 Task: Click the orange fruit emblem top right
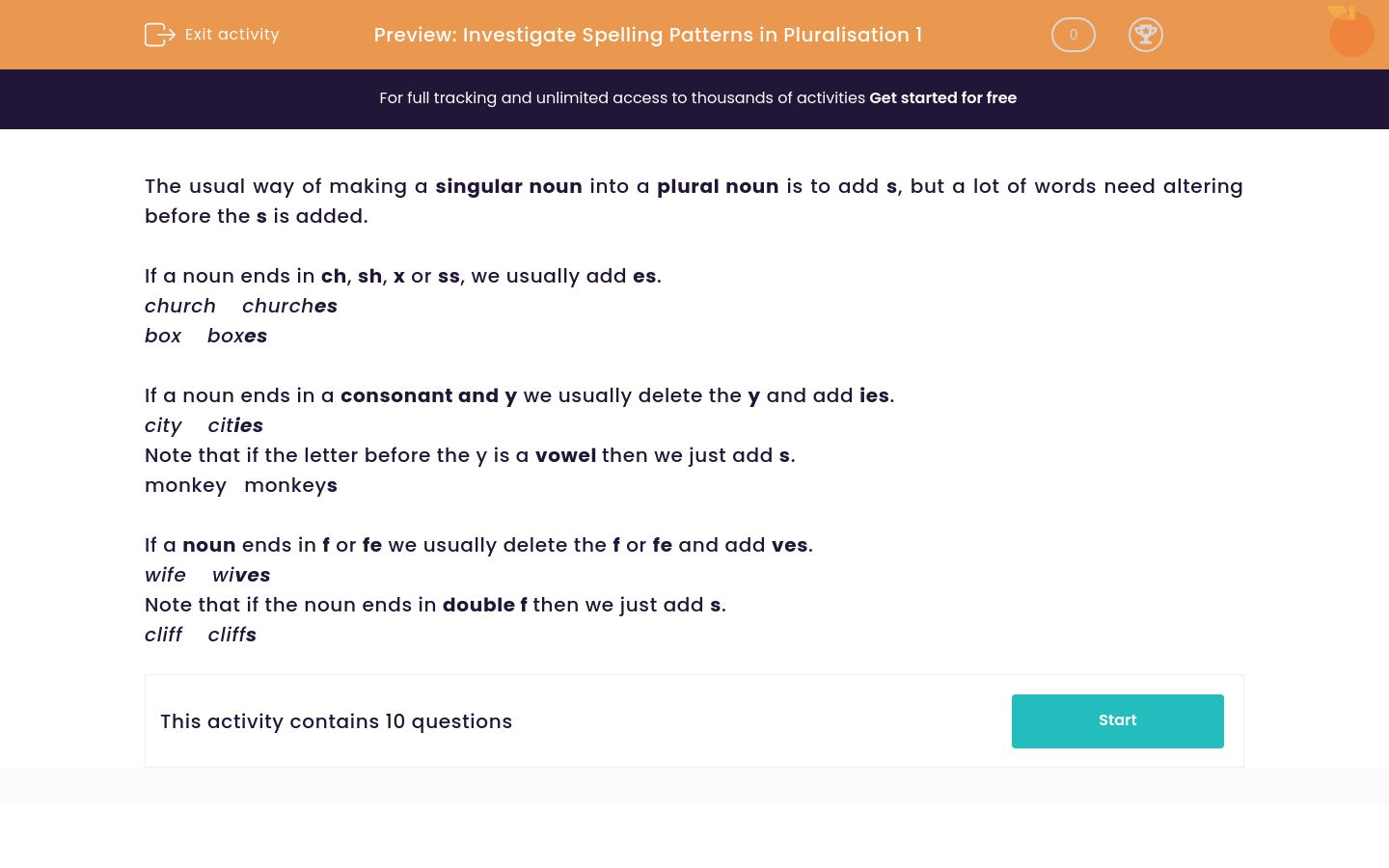[x=1351, y=32]
